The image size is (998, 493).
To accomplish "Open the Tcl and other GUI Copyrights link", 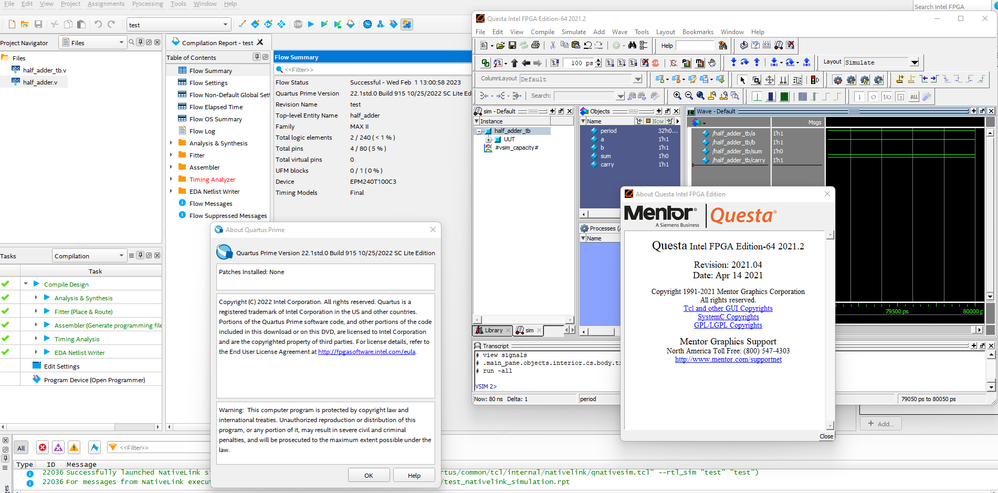I will 728,308.
